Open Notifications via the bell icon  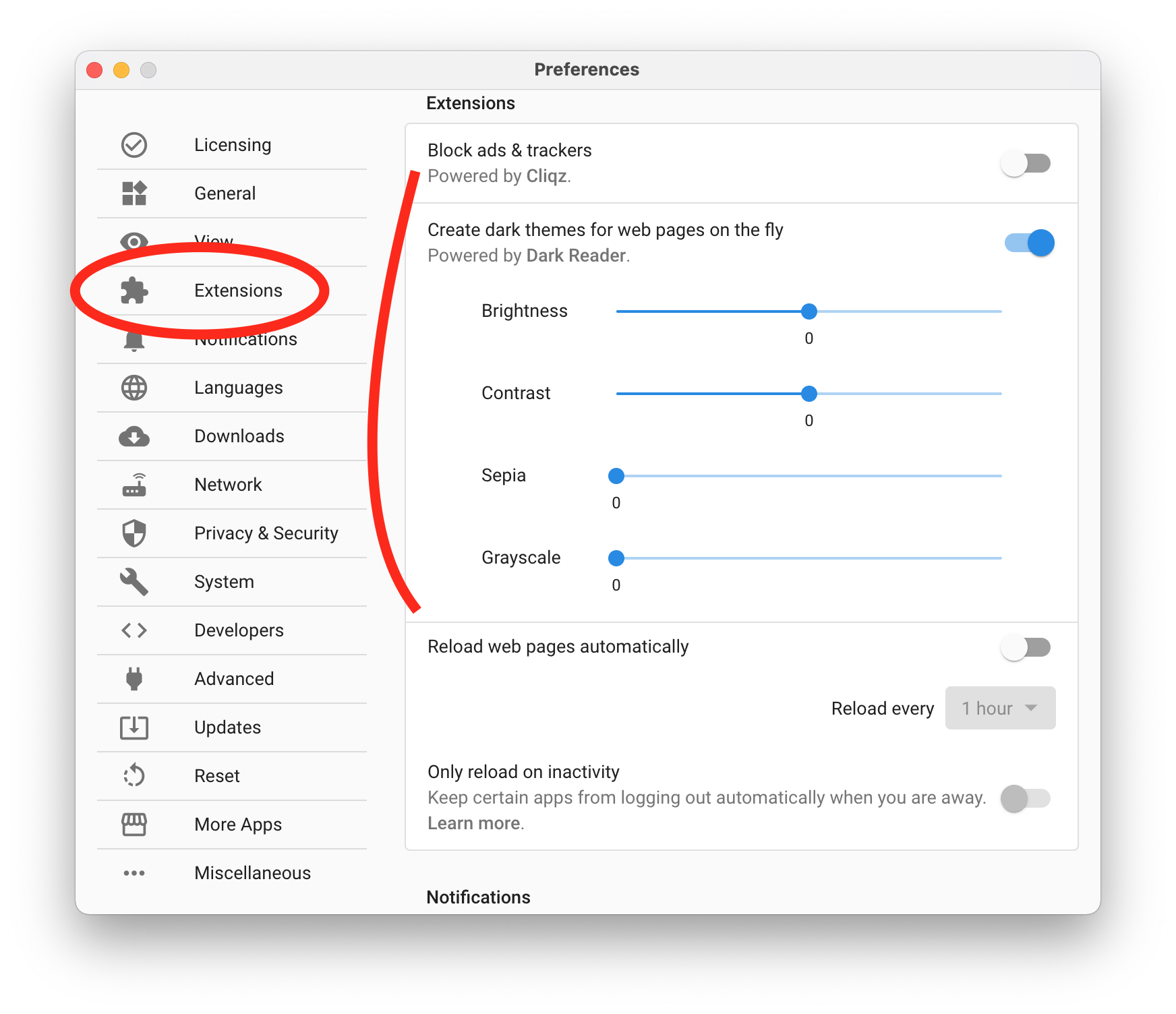tap(134, 339)
